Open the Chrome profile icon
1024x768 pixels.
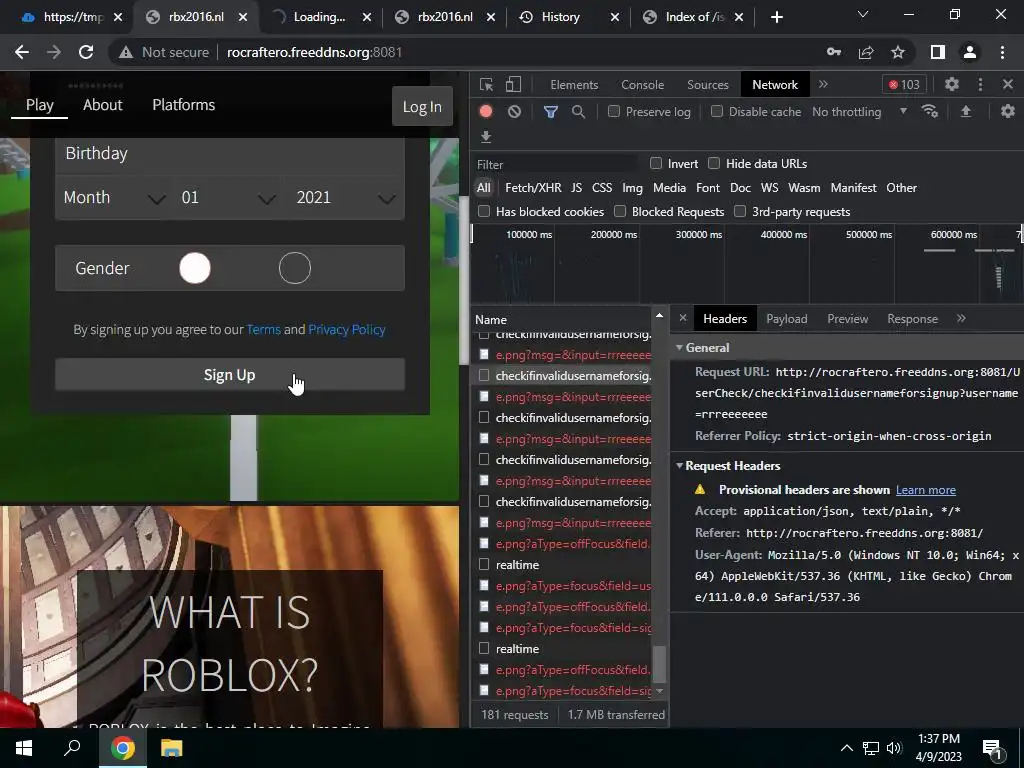coord(970,52)
